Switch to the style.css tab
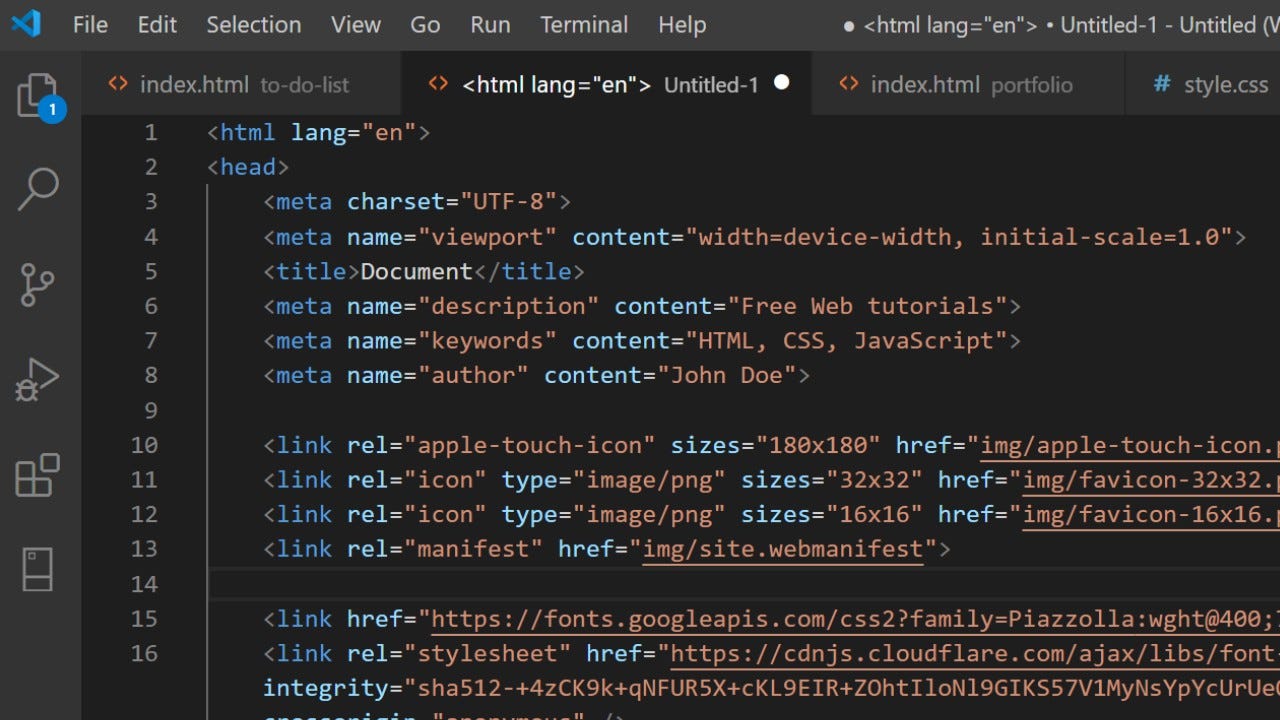 [x=1225, y=84]
